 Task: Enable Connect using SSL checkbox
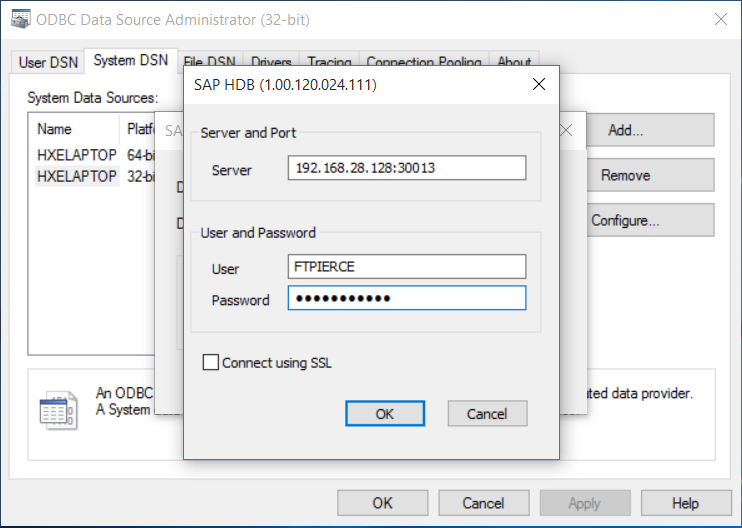211,362
